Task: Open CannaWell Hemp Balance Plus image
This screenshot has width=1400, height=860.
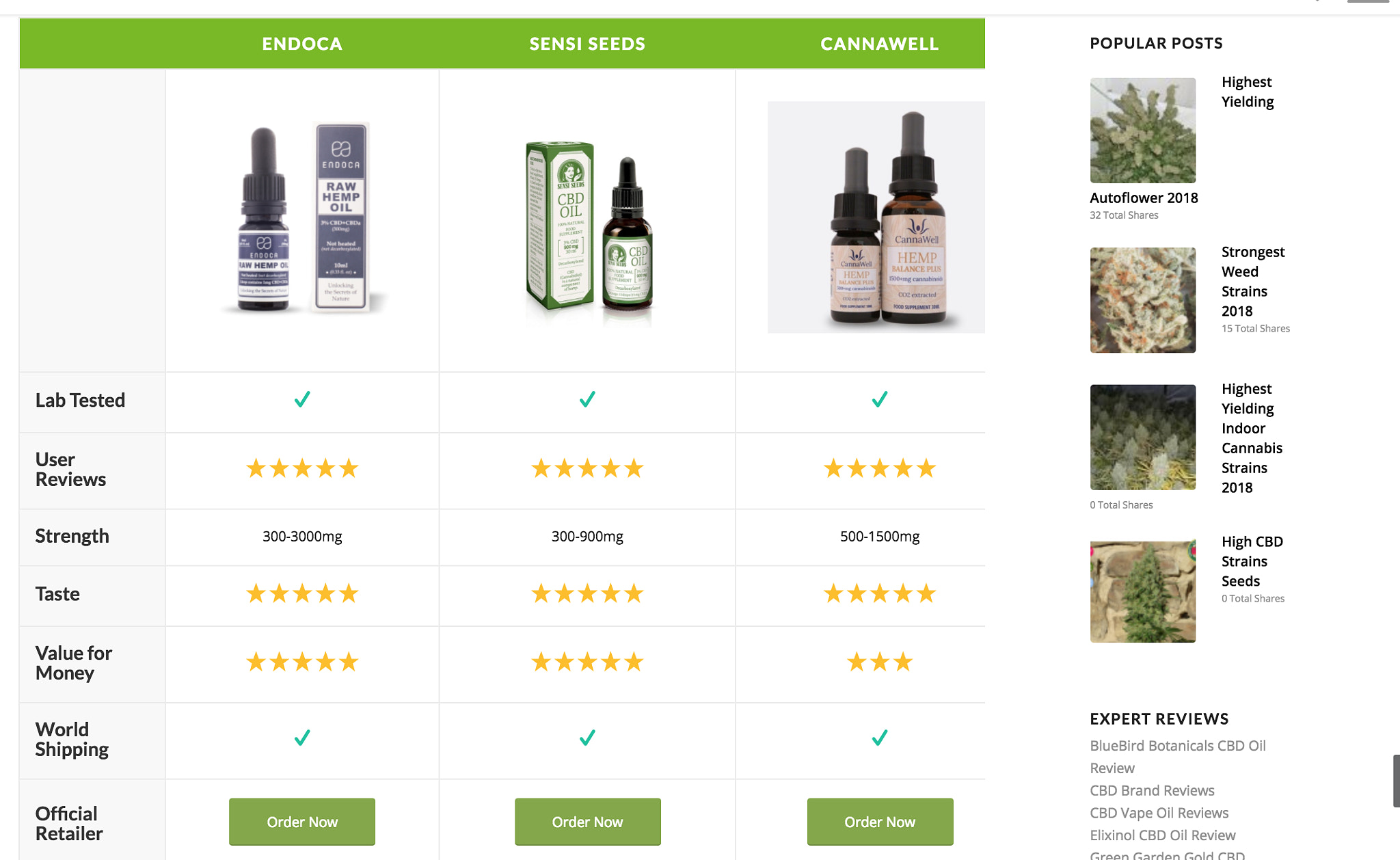Action: coord(876,217)
